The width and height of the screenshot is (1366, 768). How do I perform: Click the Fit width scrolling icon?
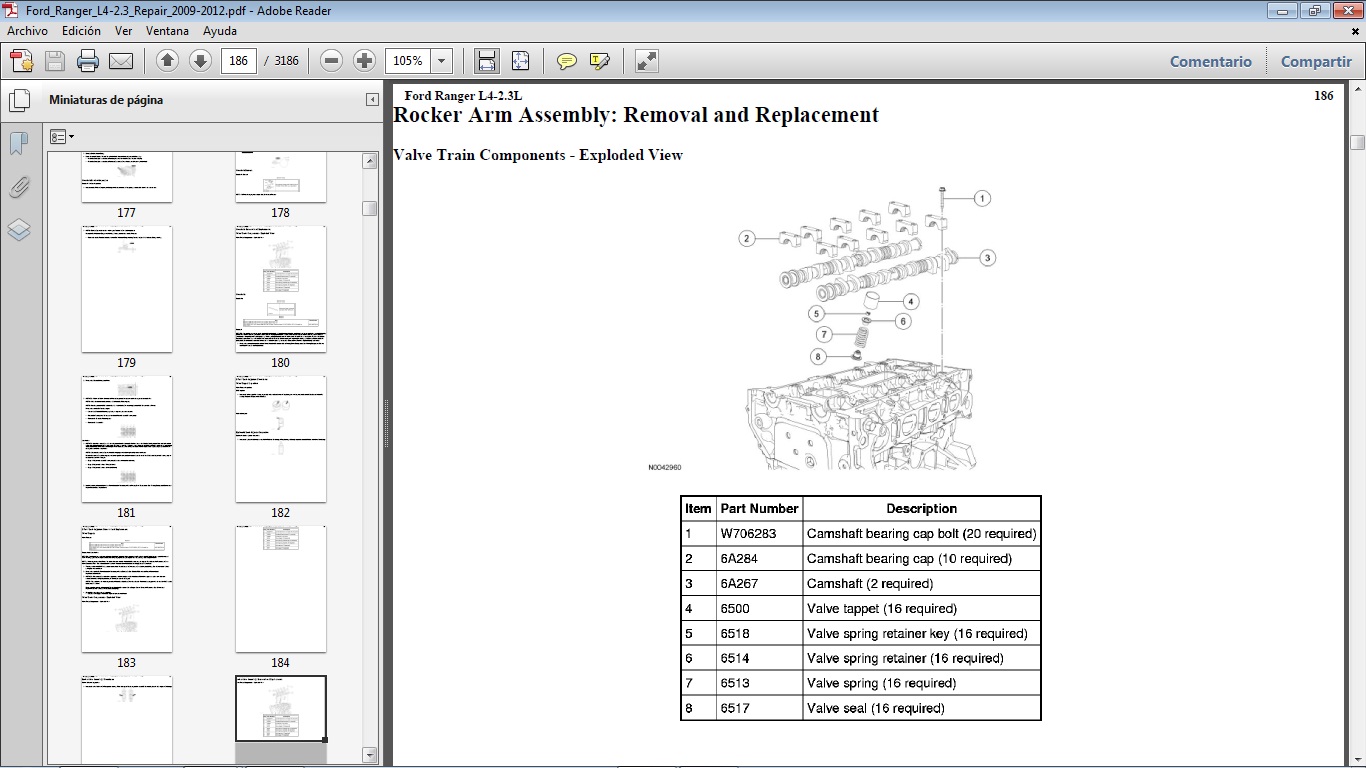[487, 61]
